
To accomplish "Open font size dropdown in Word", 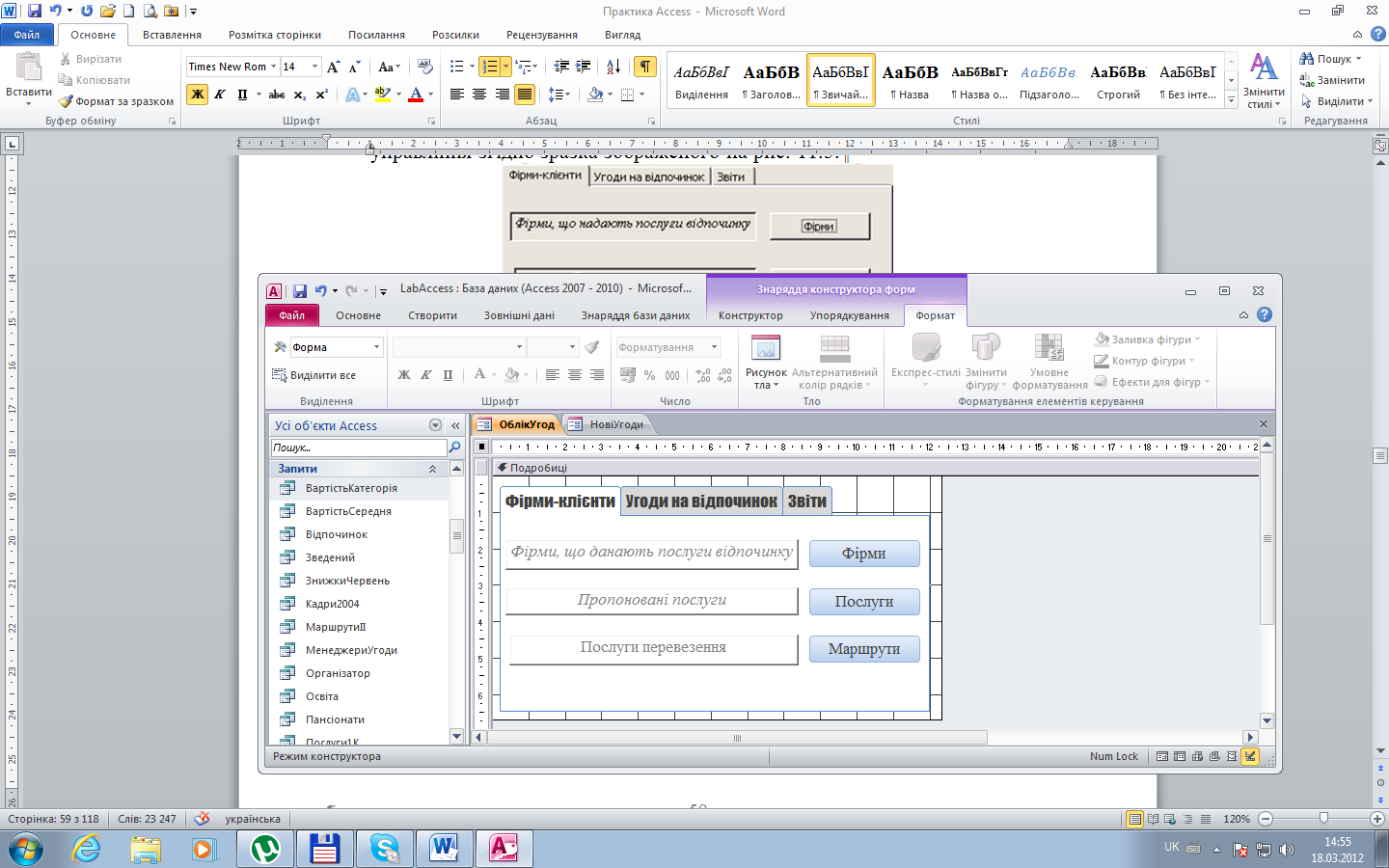I will click(x=314, y=67).
